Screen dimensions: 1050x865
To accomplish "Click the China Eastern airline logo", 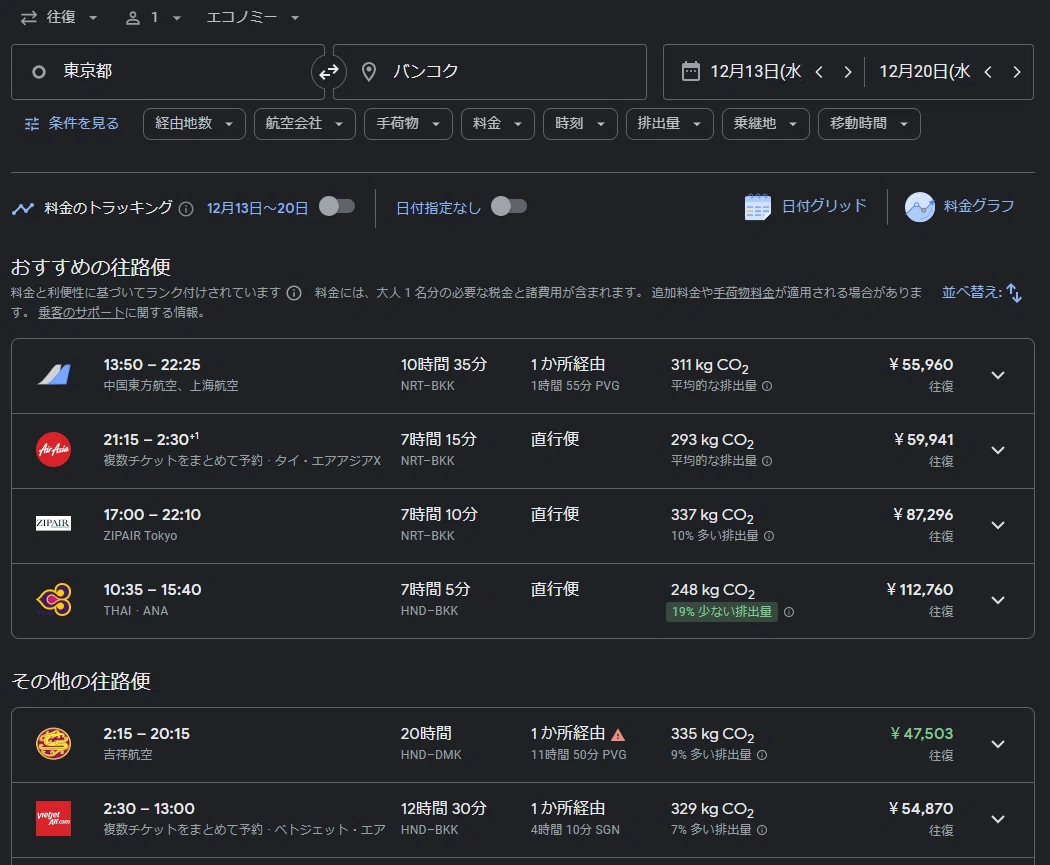I will (54, 375).
